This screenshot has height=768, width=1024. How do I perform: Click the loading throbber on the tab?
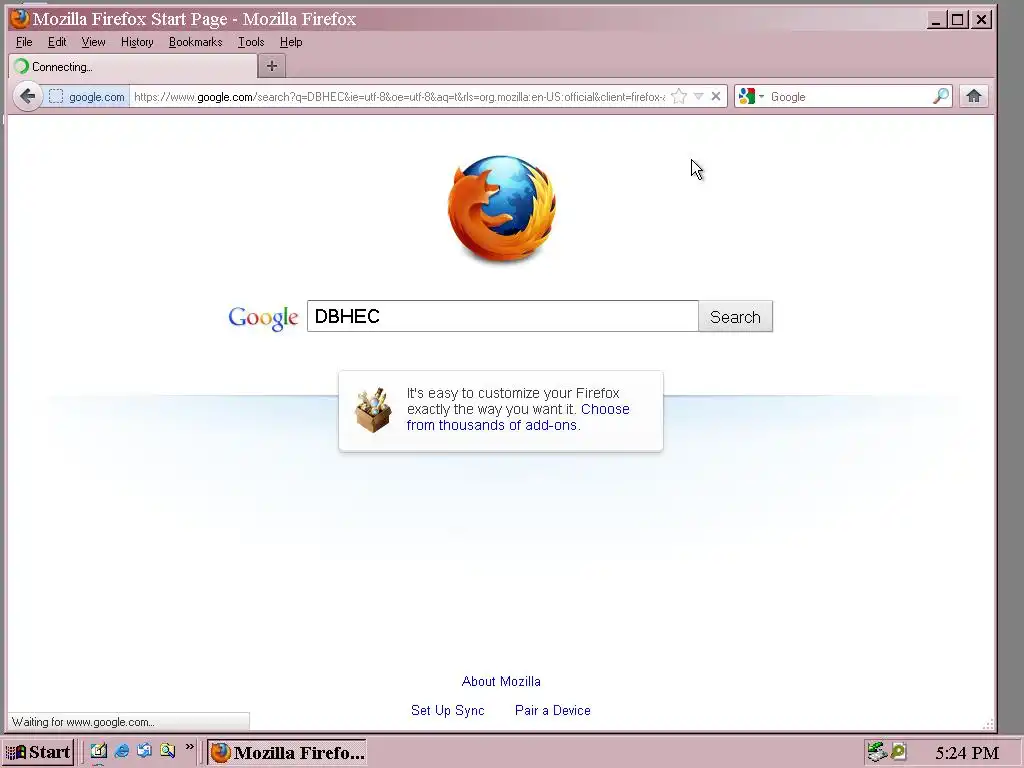(x=22, y=66)
